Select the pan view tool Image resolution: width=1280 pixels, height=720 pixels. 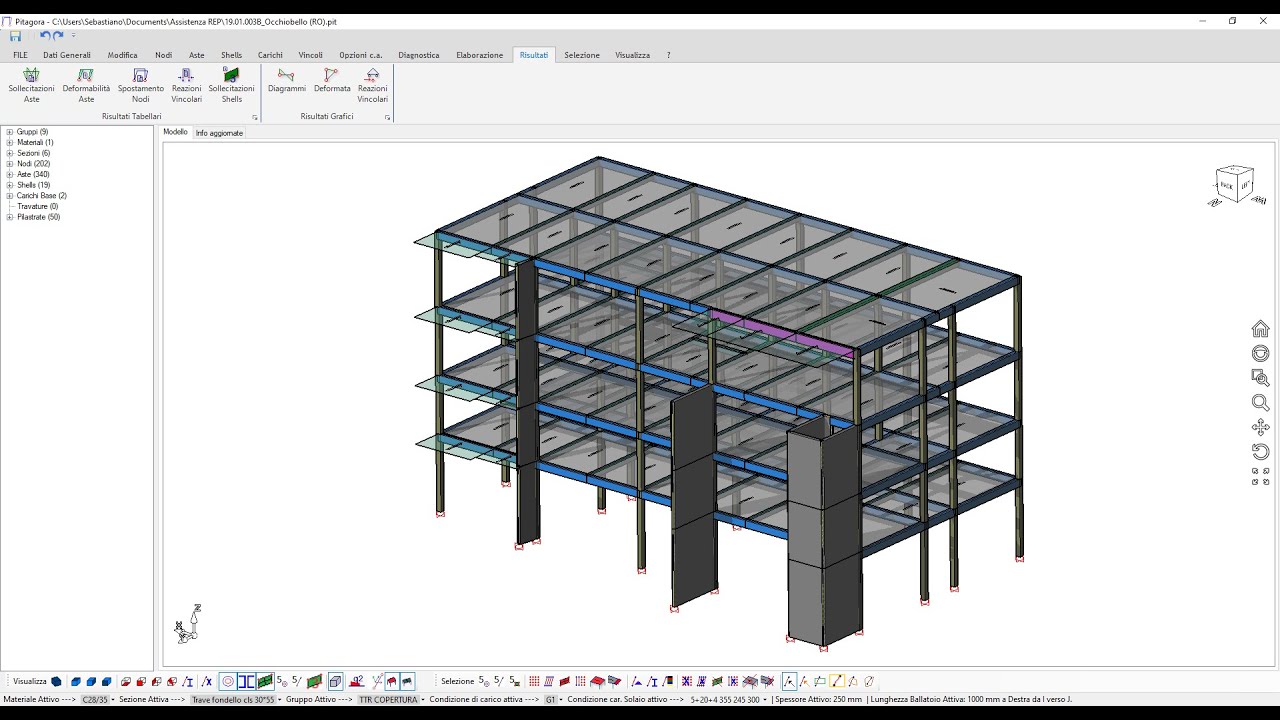tap(1260, 427)
